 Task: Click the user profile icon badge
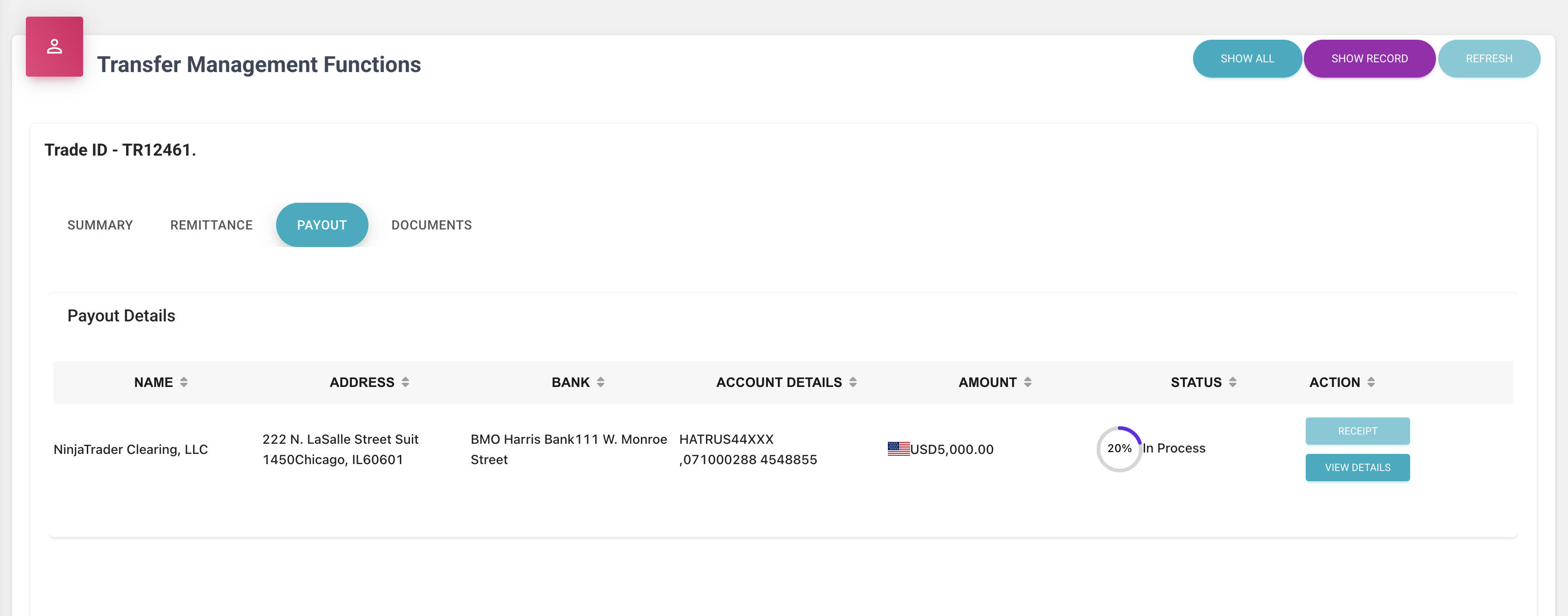click(x=54, y=47)
